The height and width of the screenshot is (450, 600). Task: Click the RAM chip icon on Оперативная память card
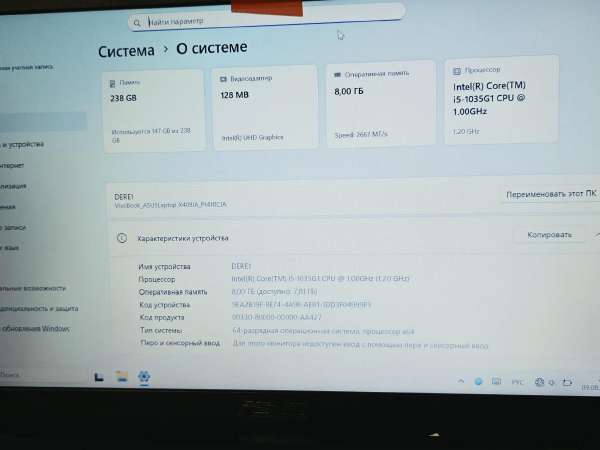tap(337, 75)
